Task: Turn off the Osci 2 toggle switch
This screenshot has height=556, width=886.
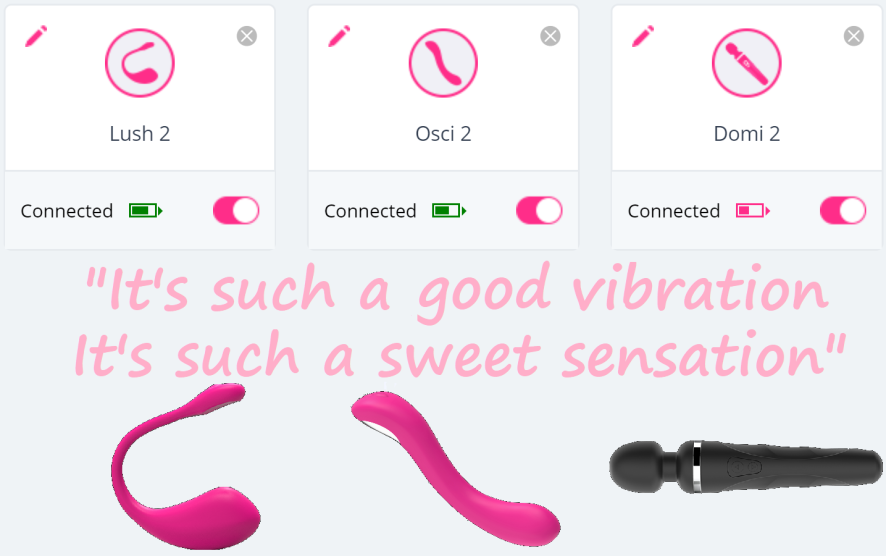Action: click(x=539, y=211)
